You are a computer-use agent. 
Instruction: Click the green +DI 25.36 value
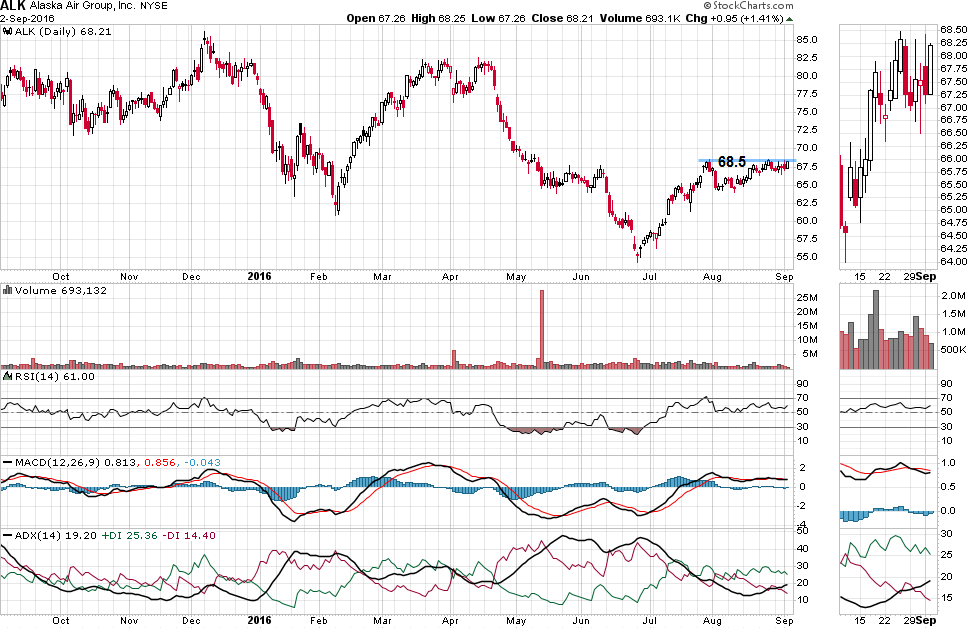point(130,535)
